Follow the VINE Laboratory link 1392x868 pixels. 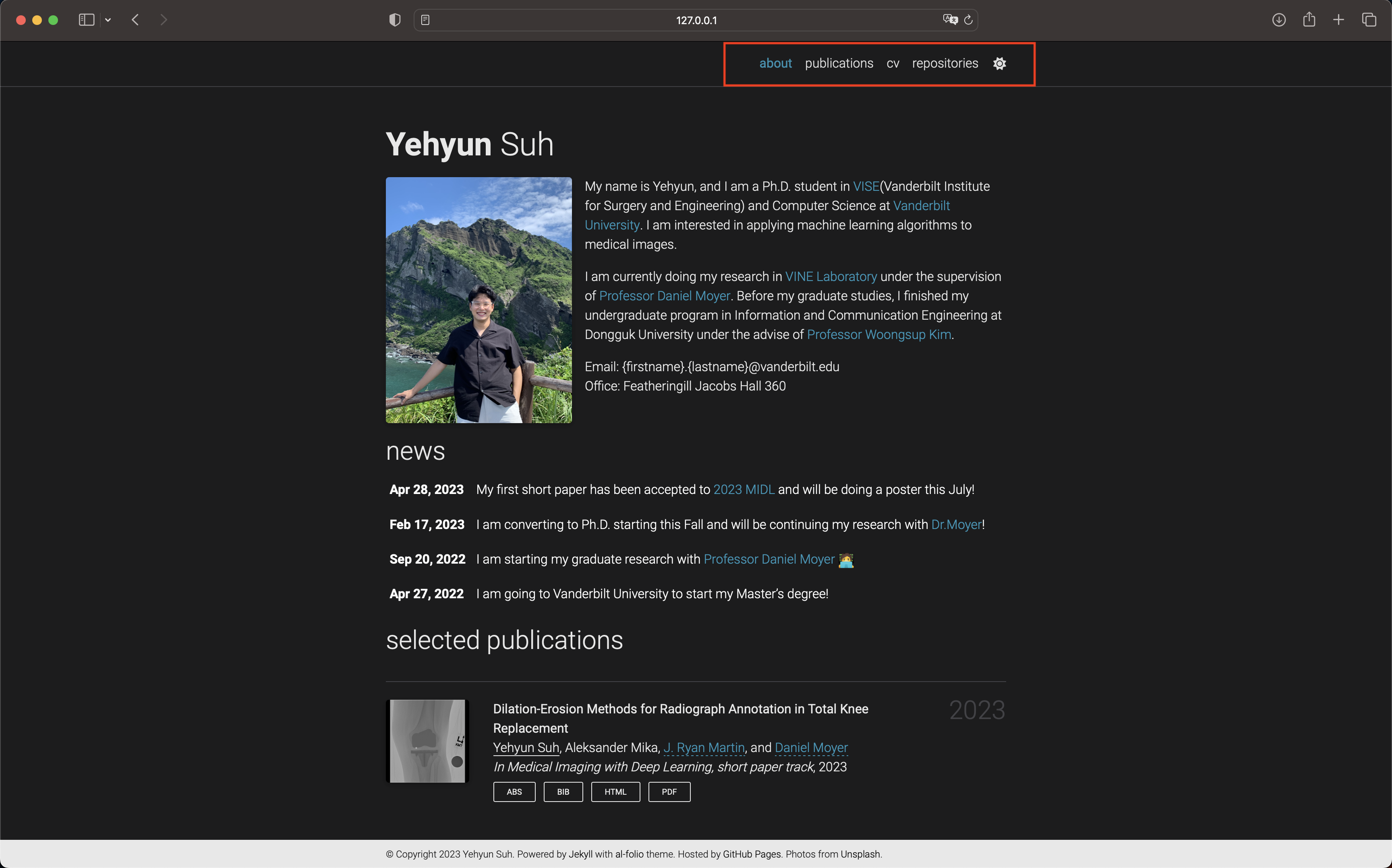[x=831, y=277]
